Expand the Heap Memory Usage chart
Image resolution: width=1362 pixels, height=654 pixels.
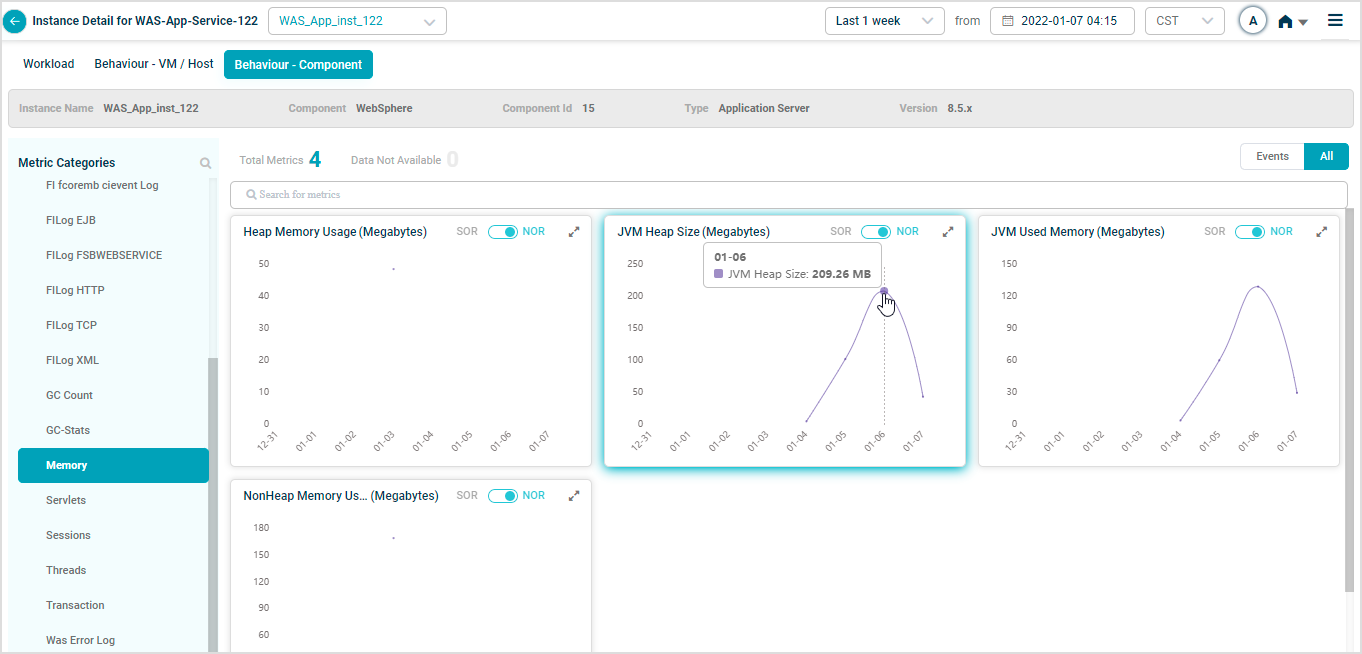(574, 231)
